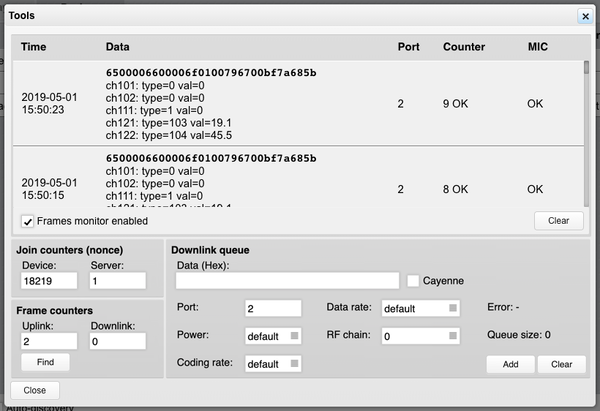Click the frames list scrollbar thumb
Image resolution: width=600 pixels, height=411 pixels.
point(586,67)
